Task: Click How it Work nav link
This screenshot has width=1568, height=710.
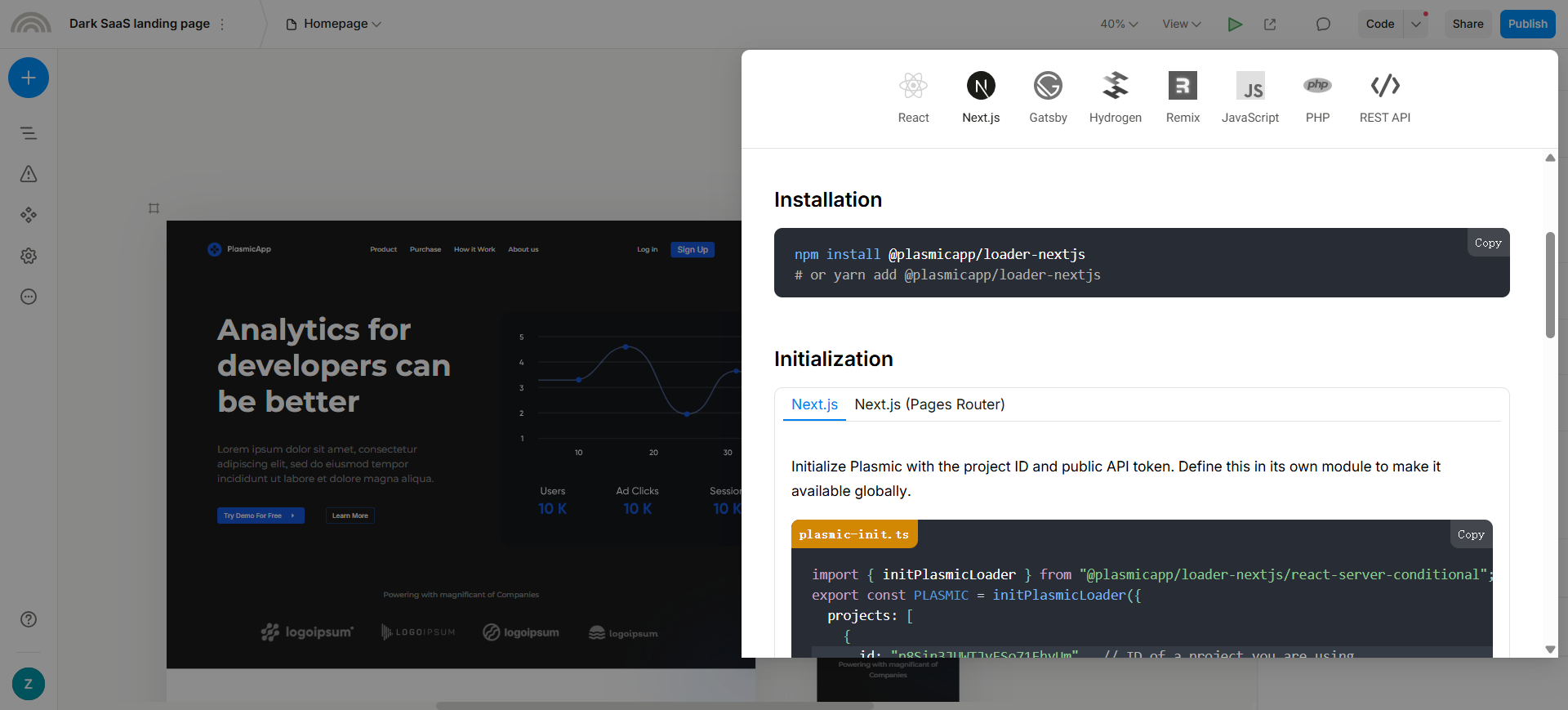Action: click(474, 249)
